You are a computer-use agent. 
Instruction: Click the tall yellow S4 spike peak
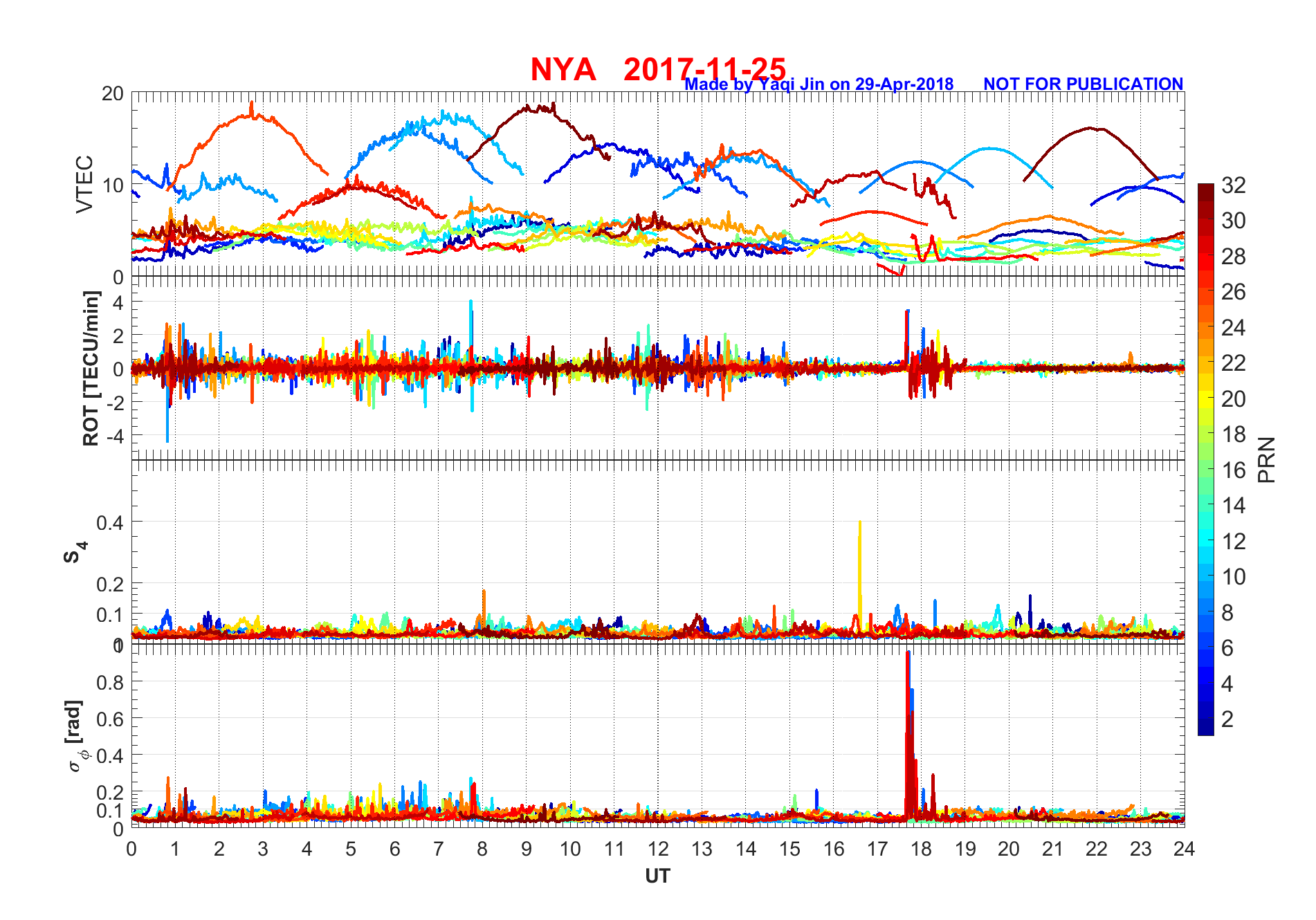(860, 522)
